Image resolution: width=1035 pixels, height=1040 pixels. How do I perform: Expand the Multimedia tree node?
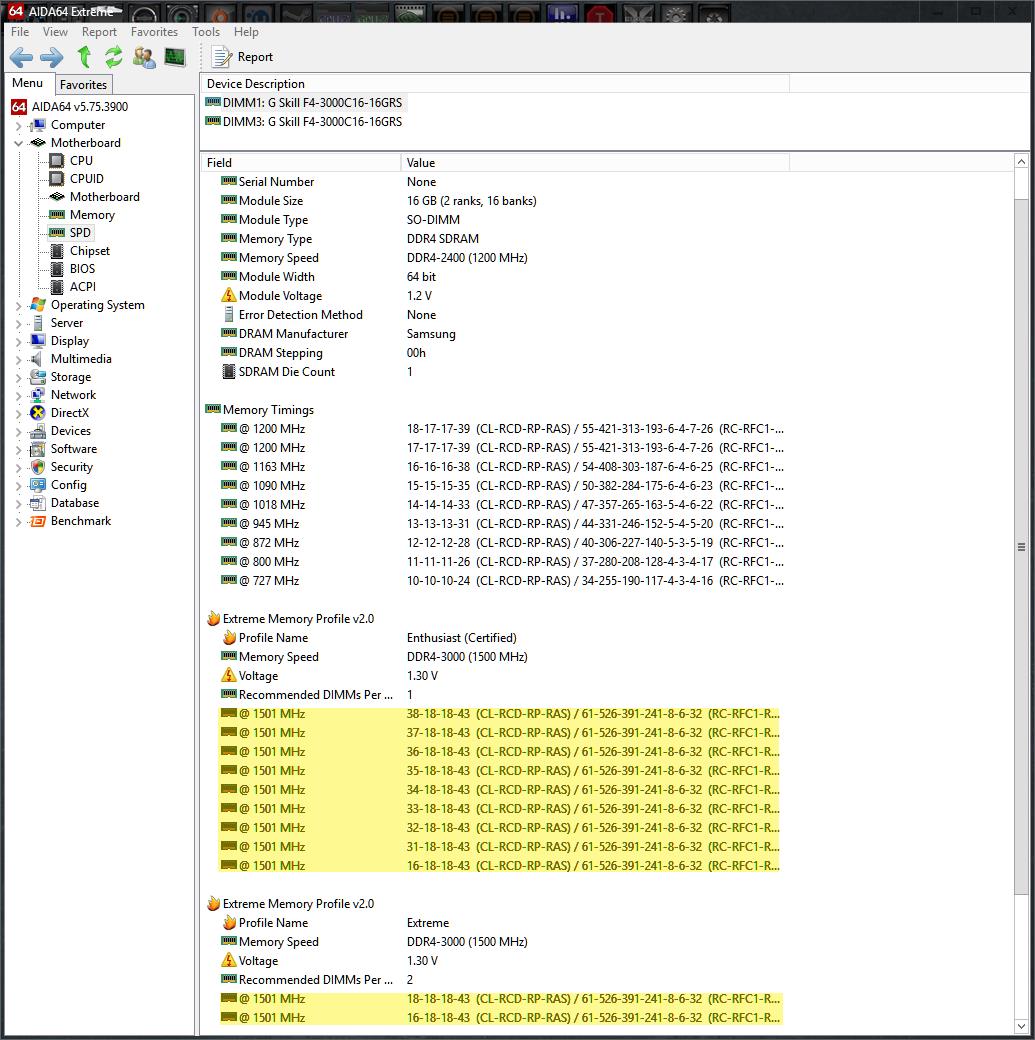point(19,359)
